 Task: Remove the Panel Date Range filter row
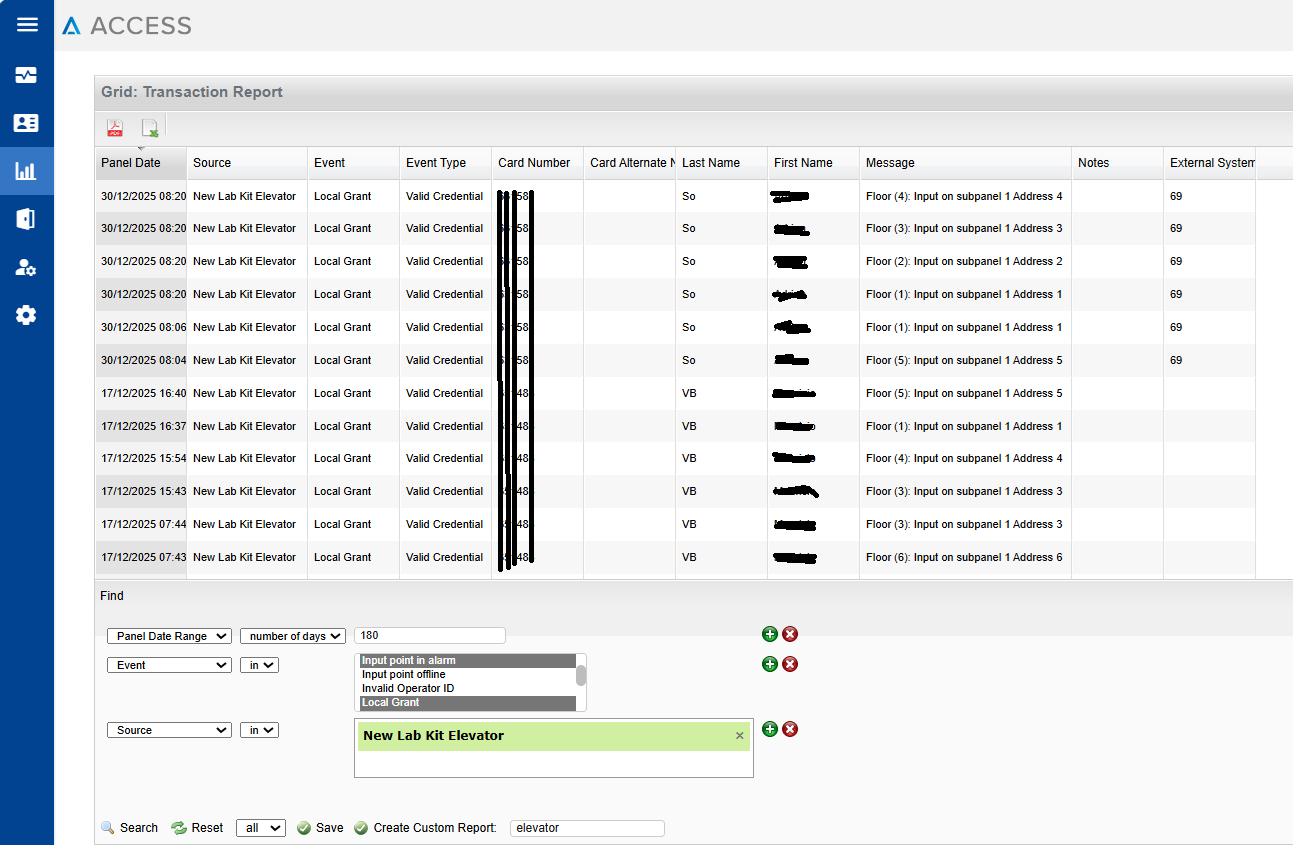click(x=790, y=634)
